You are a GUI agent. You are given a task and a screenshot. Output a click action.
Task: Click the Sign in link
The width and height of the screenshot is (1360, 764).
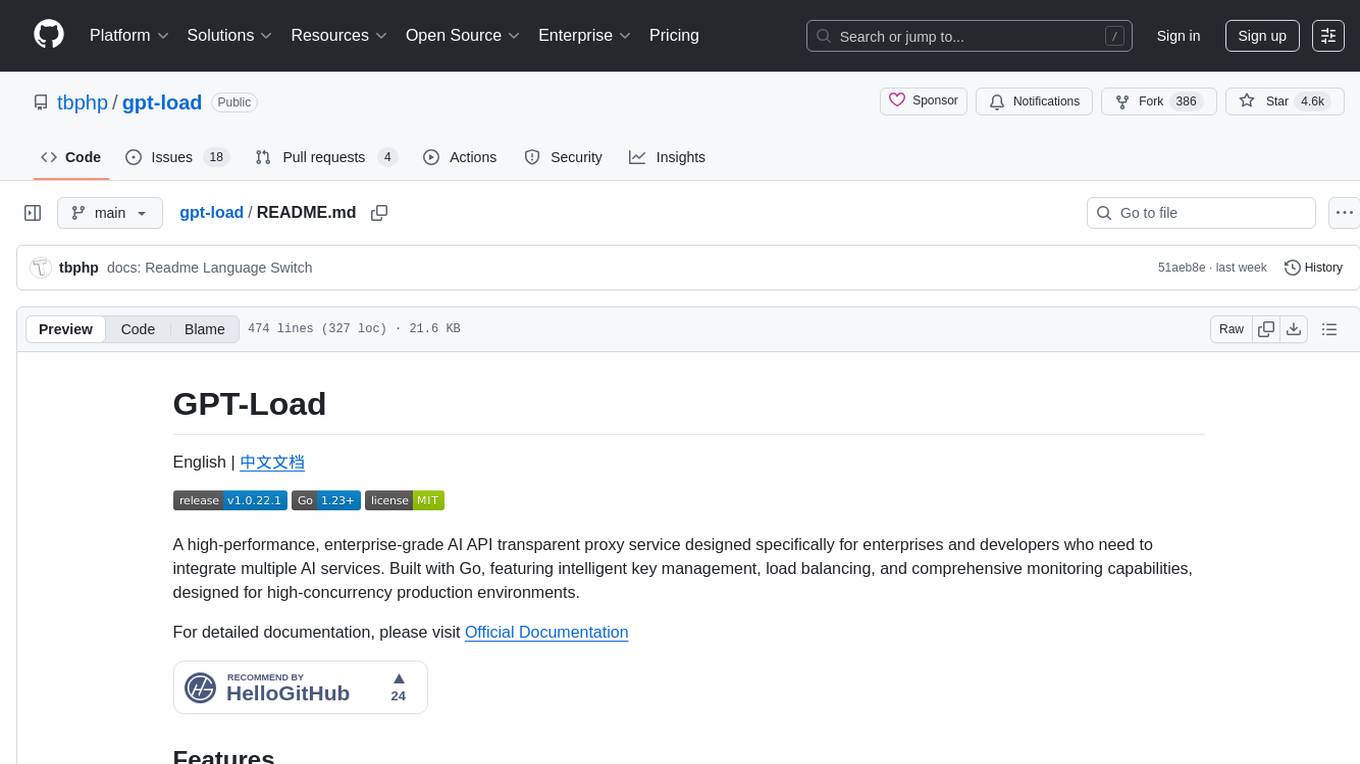(x=1178, y=36)
